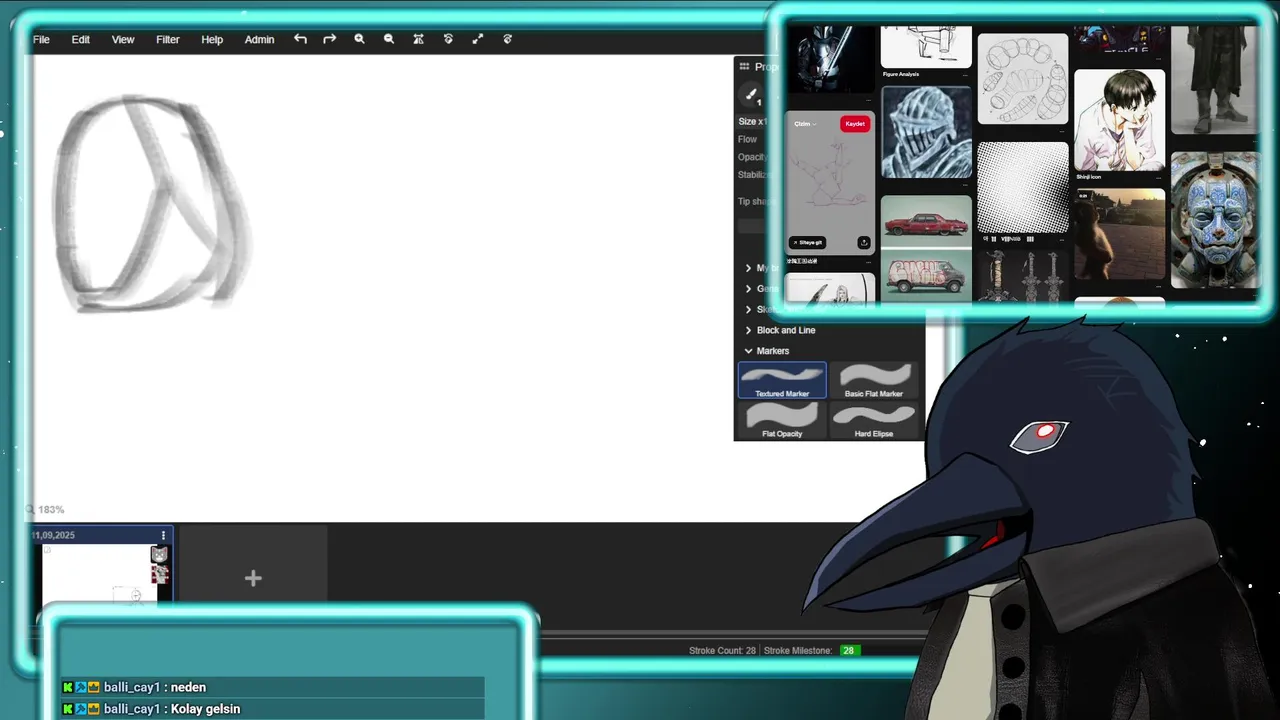This screenshot has width=1280, height=720.
Task: Click the Siteye git link on pin
Action: point(808,242)
